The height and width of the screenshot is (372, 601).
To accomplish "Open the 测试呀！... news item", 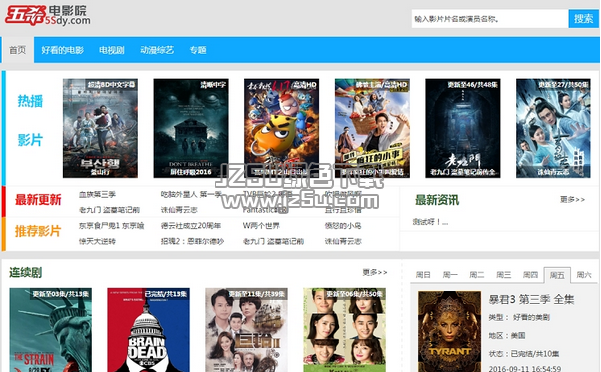I will 430,222.
